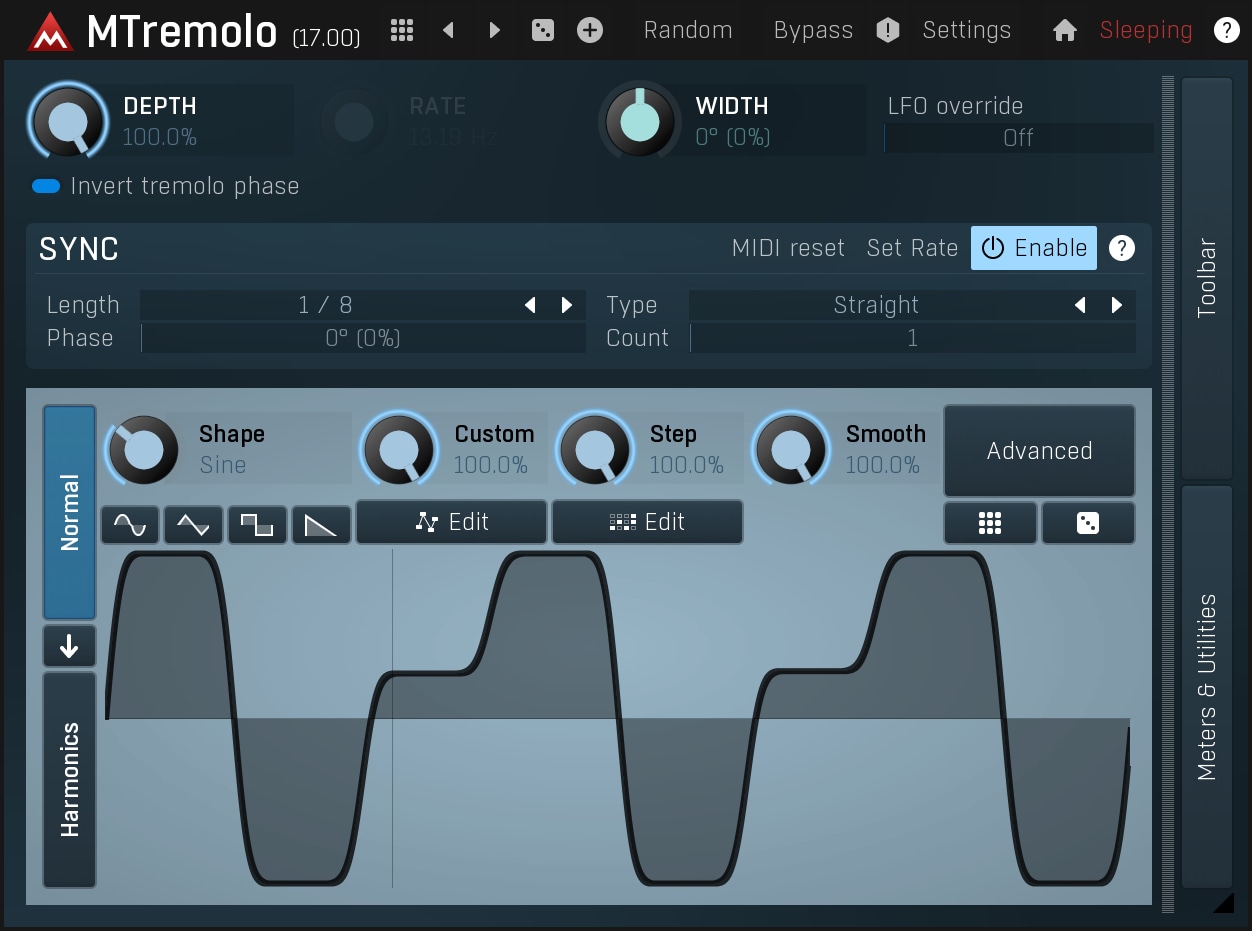Toggle the sync Enable button
Image resolution: width=1252 pixels, height=931 pixels.
1033,248
